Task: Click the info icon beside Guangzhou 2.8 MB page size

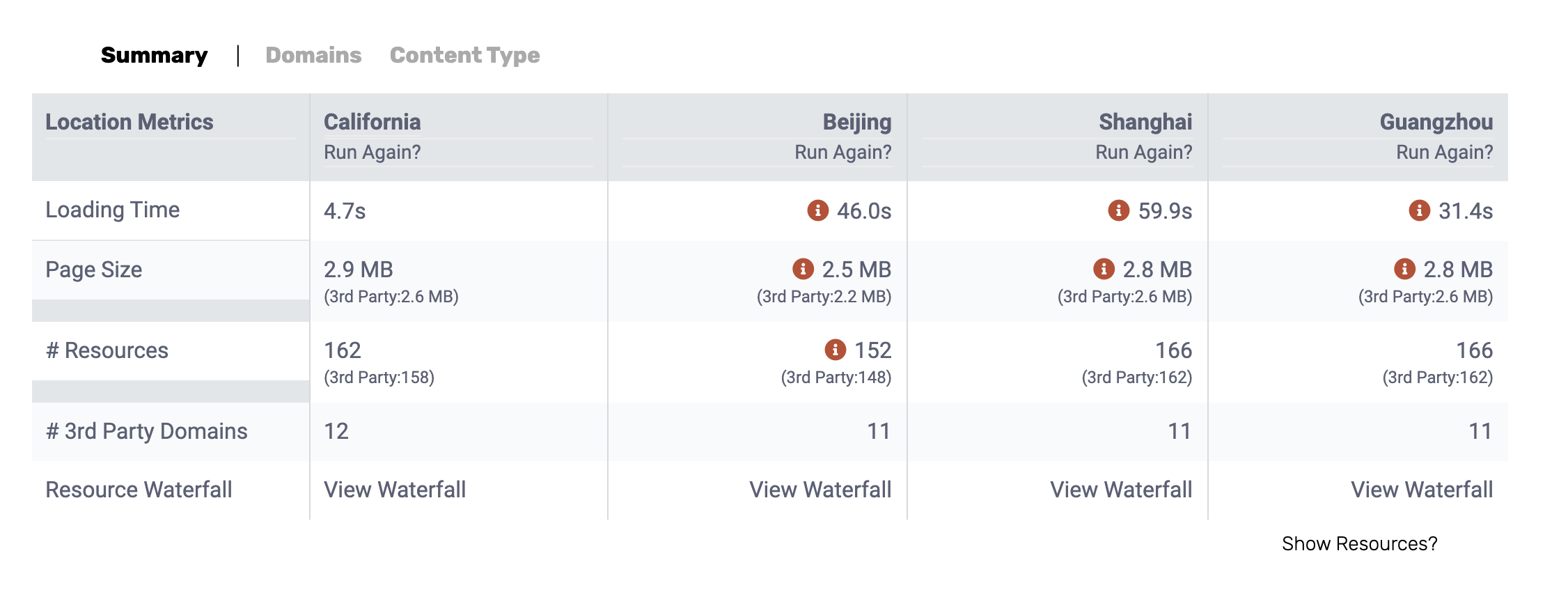Action: click(1404, 268)
